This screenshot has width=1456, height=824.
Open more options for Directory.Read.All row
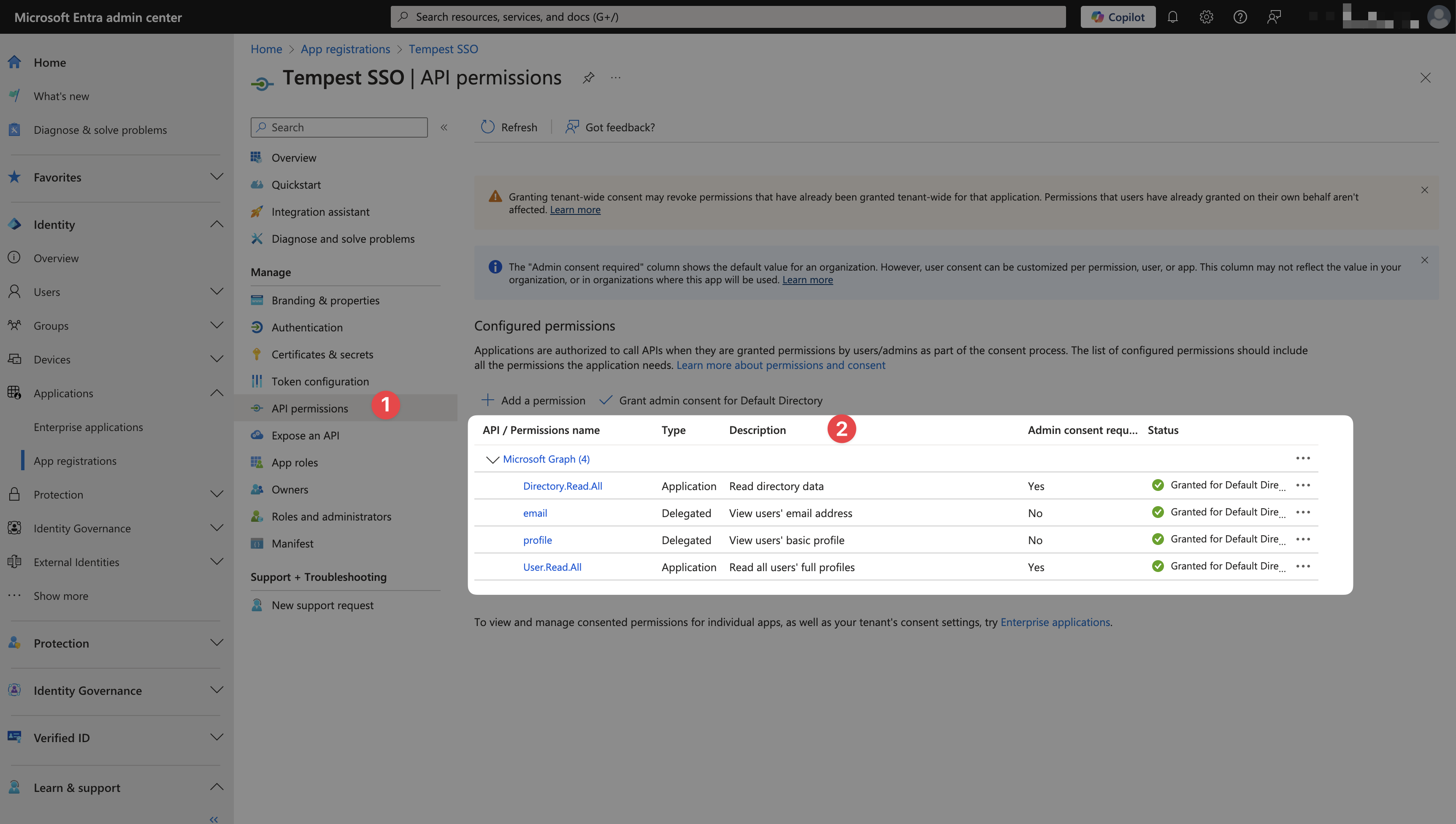tap(1303, 485)
